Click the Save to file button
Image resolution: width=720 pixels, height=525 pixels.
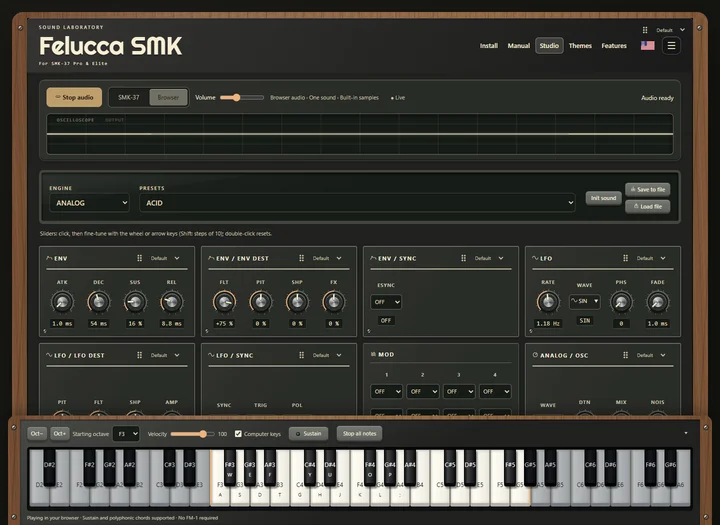click(x=647, y=189)
